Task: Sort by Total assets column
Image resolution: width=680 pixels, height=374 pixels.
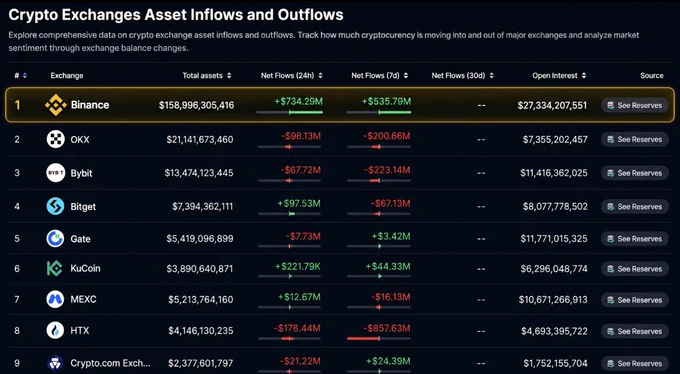Action: [x=229, y=75]
